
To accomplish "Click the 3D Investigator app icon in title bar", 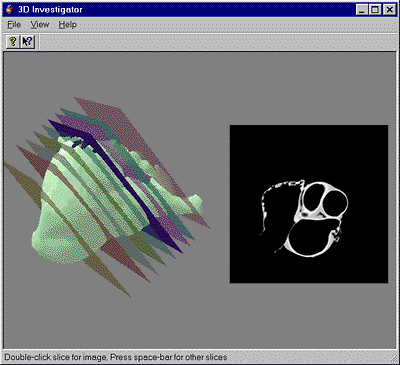I will 9,9.
